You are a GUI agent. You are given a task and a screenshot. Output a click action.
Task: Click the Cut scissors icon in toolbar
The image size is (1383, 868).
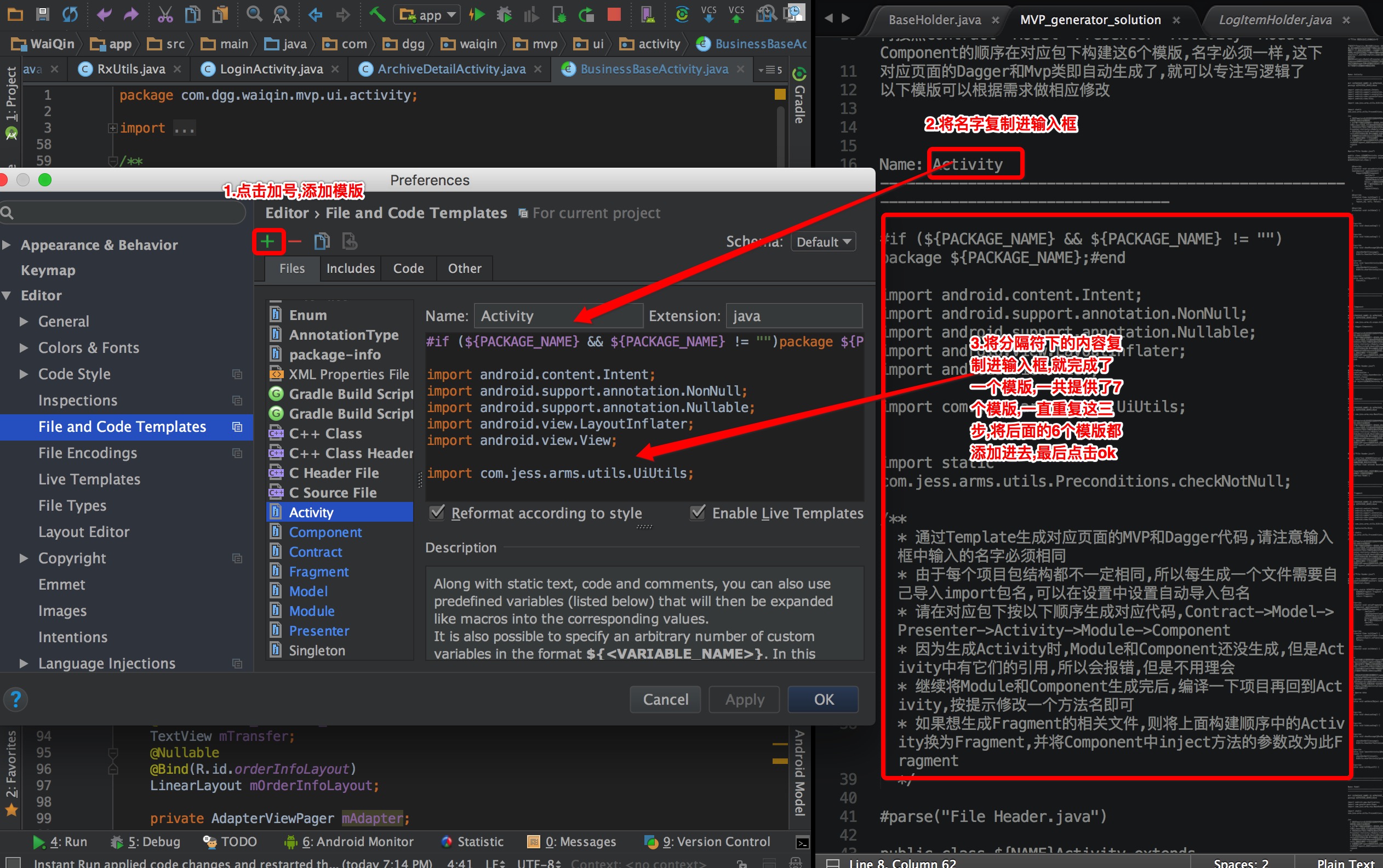pos(165,14)
